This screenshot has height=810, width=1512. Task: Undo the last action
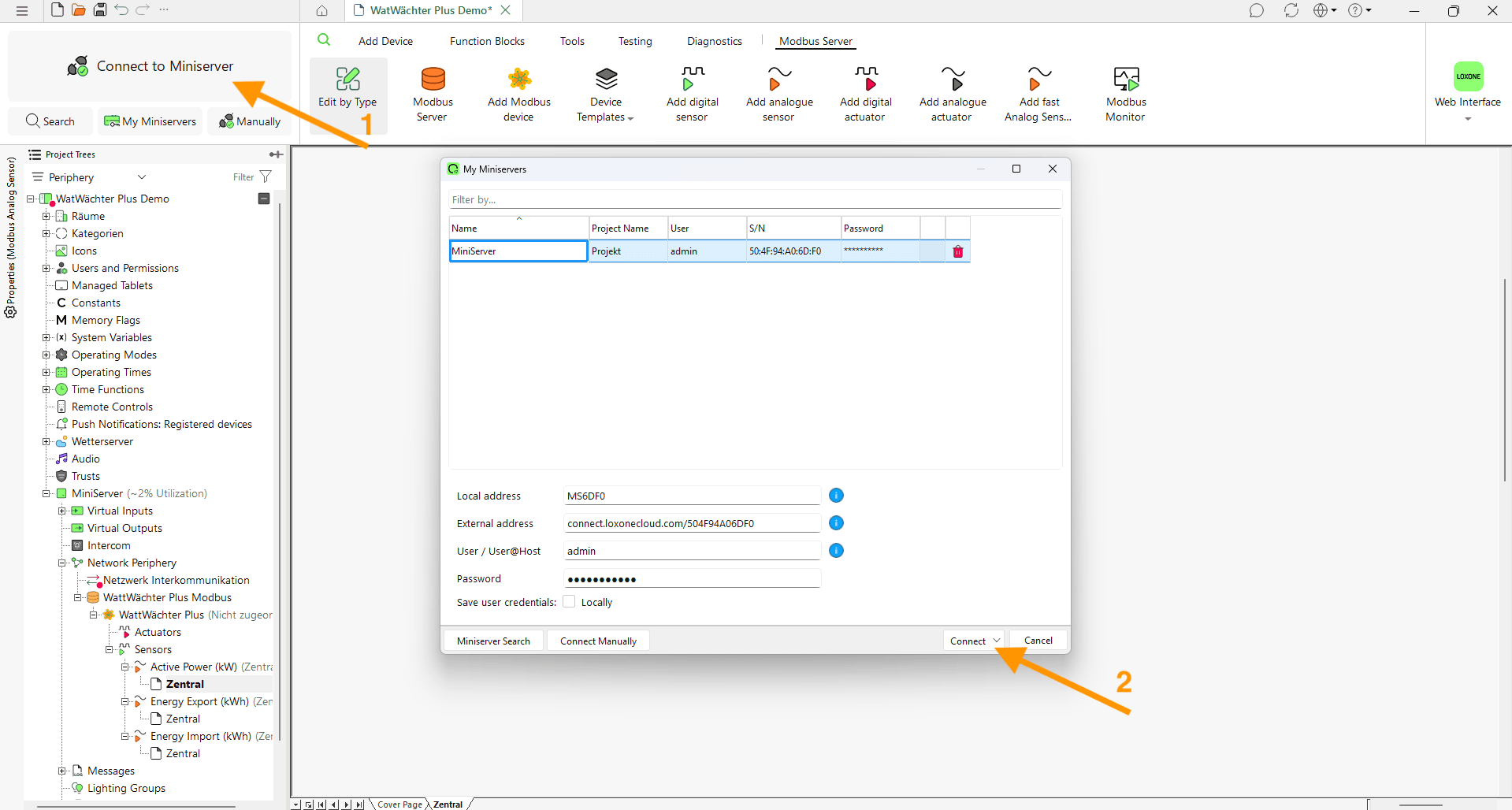click(x=121, y=10)
